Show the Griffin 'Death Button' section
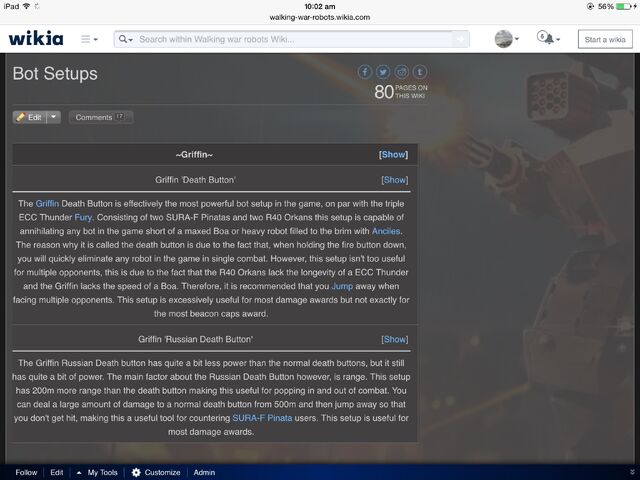 [395, 180]
